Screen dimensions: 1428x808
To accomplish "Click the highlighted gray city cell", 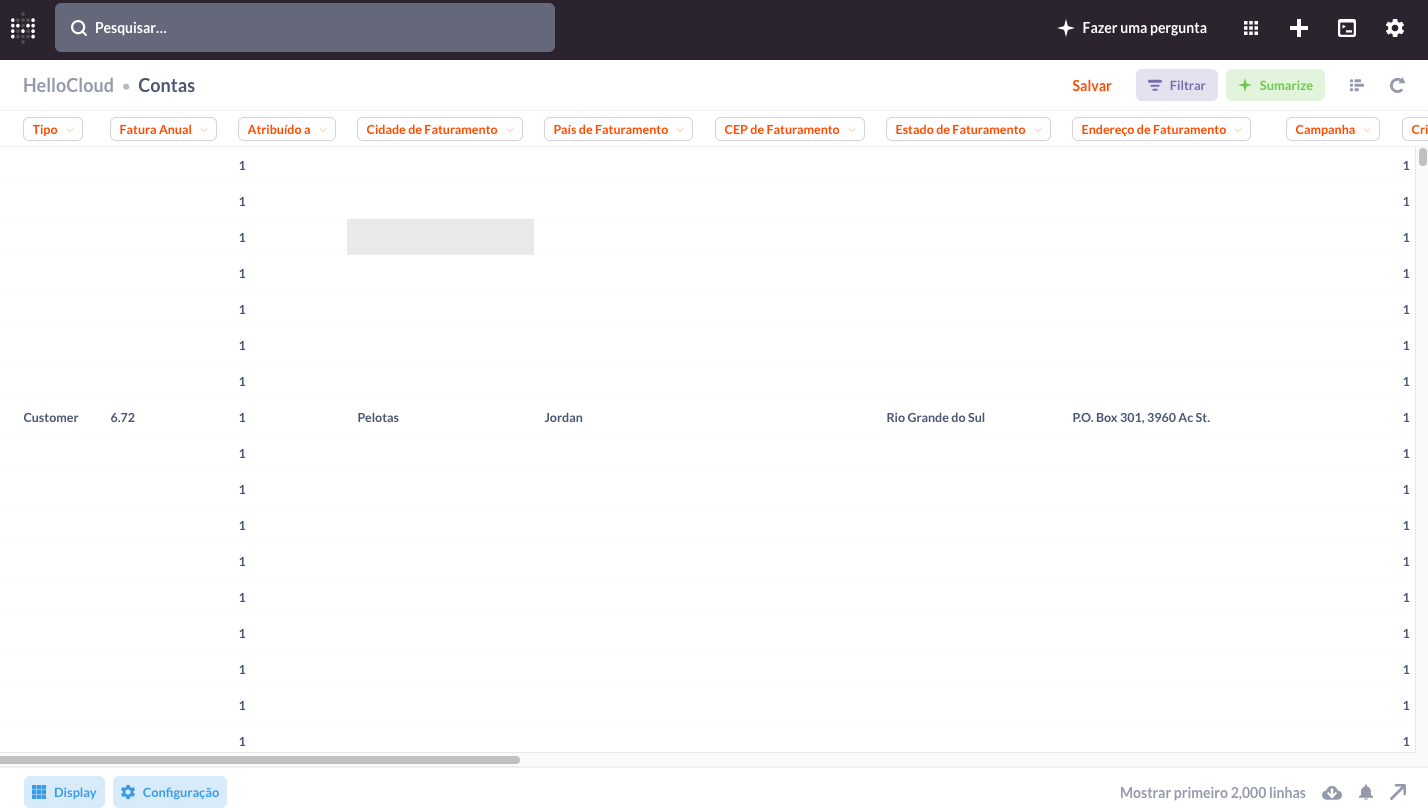I will [440, 237].
